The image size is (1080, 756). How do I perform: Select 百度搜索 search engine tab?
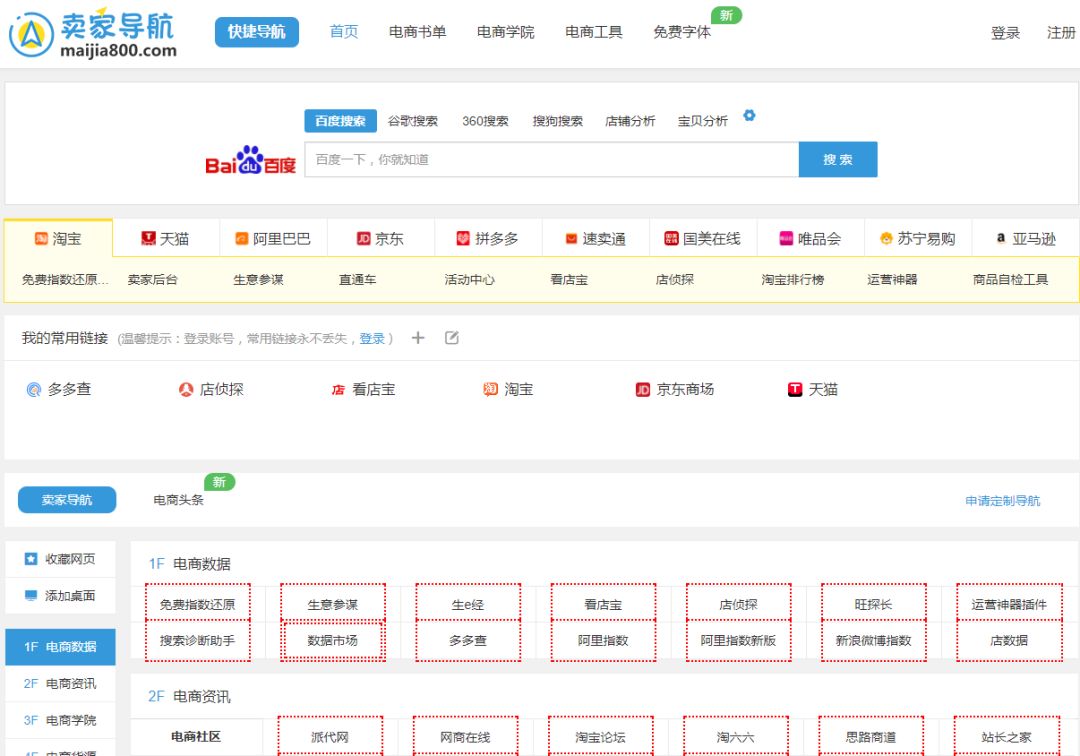coord(340,121)
